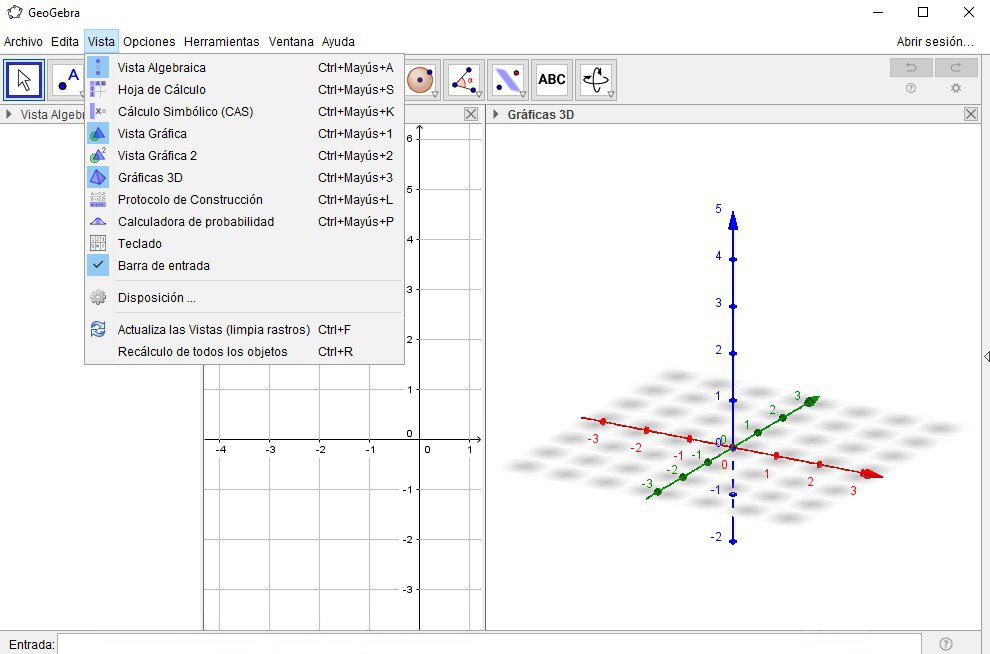Click Abrir sesión link
The image size is (990, 654).
pos(935,42)
